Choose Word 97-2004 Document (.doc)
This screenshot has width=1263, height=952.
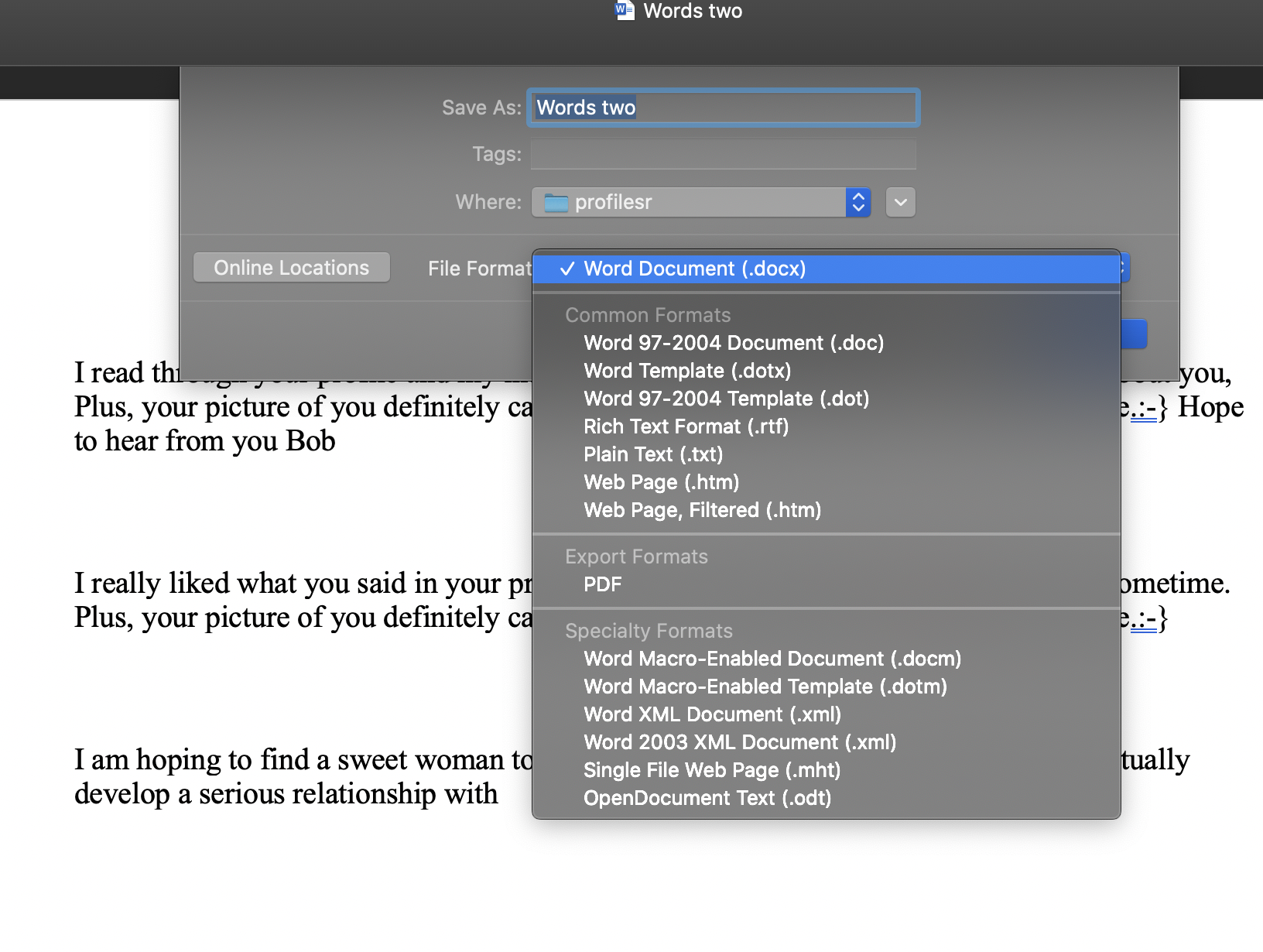pyautogui.click(x=827, y=343)
